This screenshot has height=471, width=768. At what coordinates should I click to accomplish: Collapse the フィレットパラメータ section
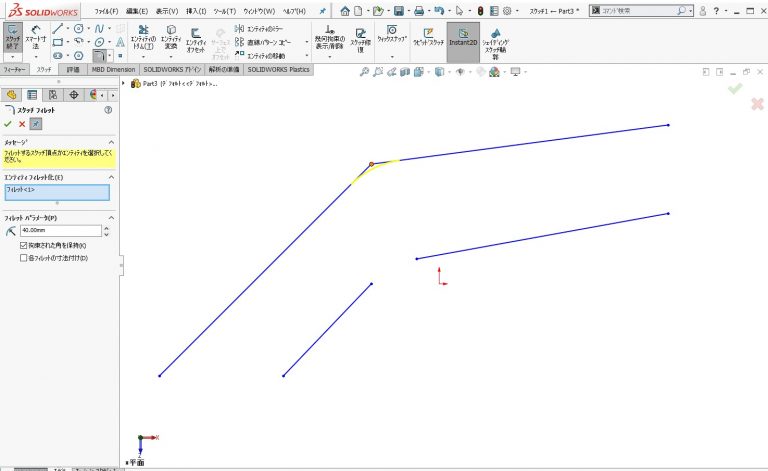tap(110, 217)
